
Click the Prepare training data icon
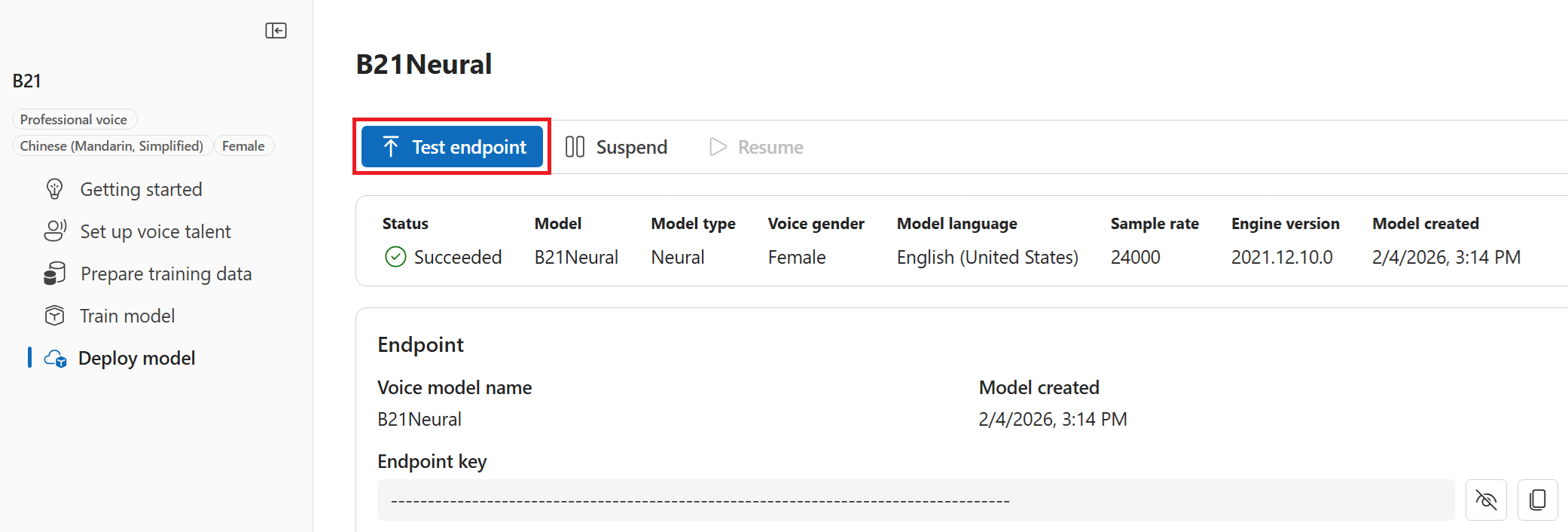[55, 274]
